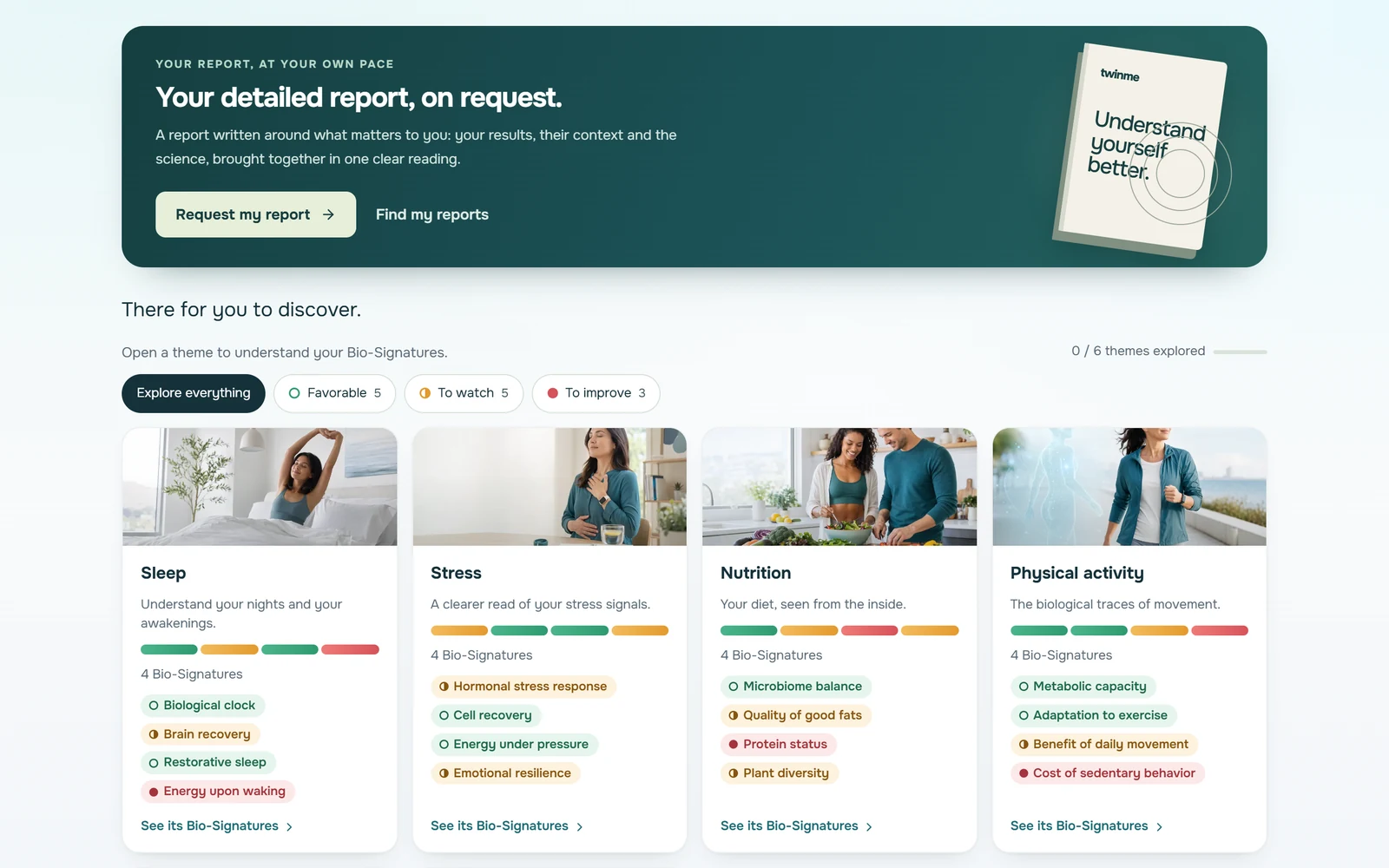Click the Quality of good fats tag
1389x868 pixels.
point(796,715)
